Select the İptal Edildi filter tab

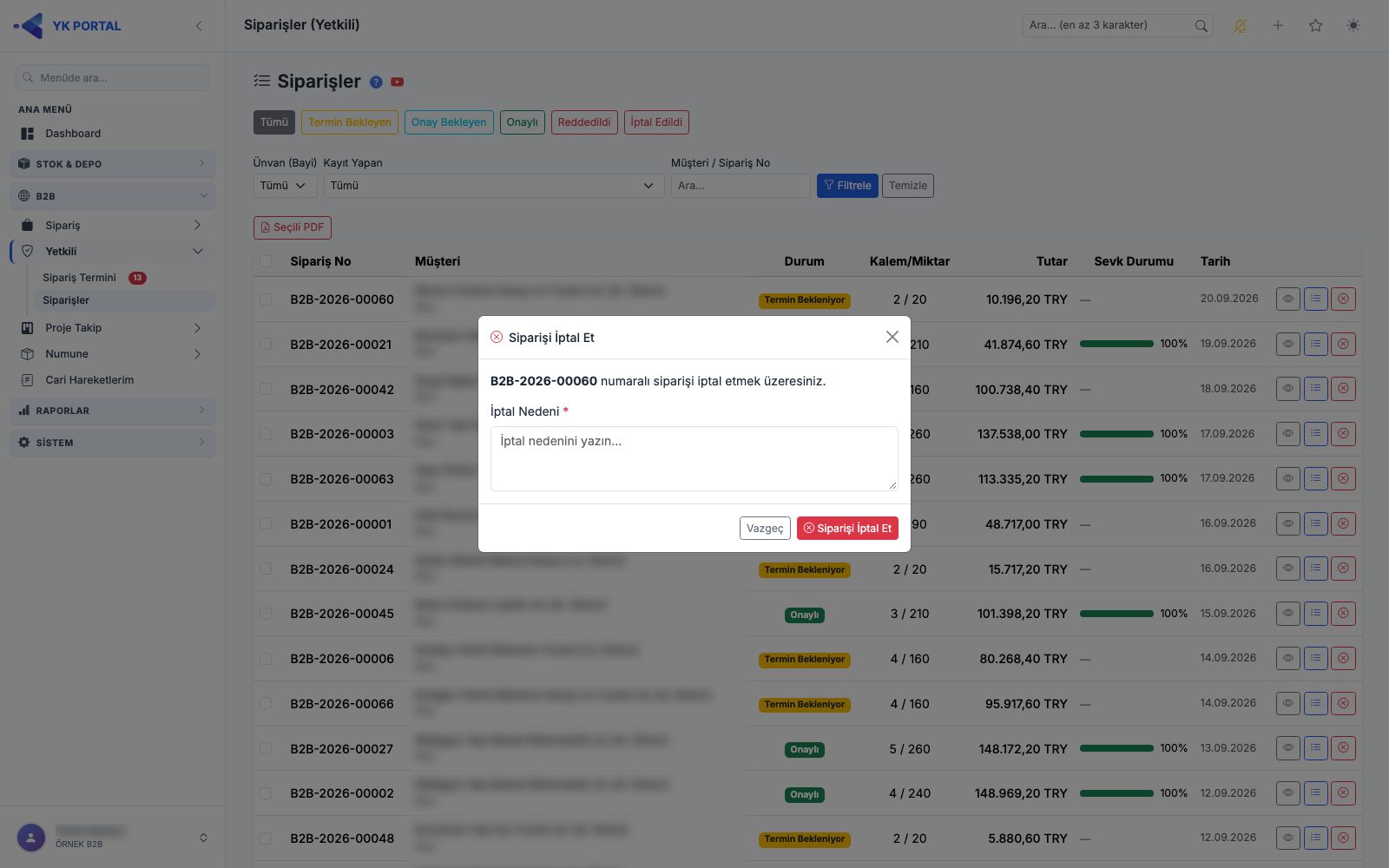coord(656,122)
